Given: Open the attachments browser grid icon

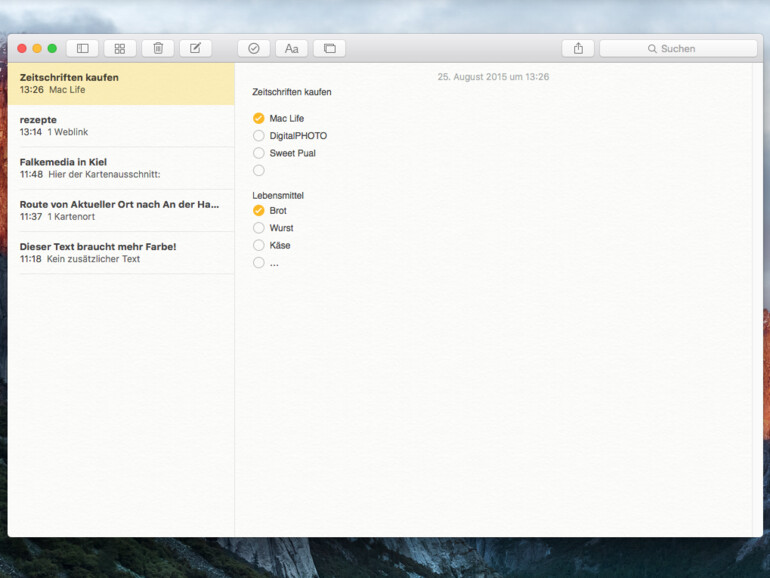Looking at the screenshot, I should [120, 48].
